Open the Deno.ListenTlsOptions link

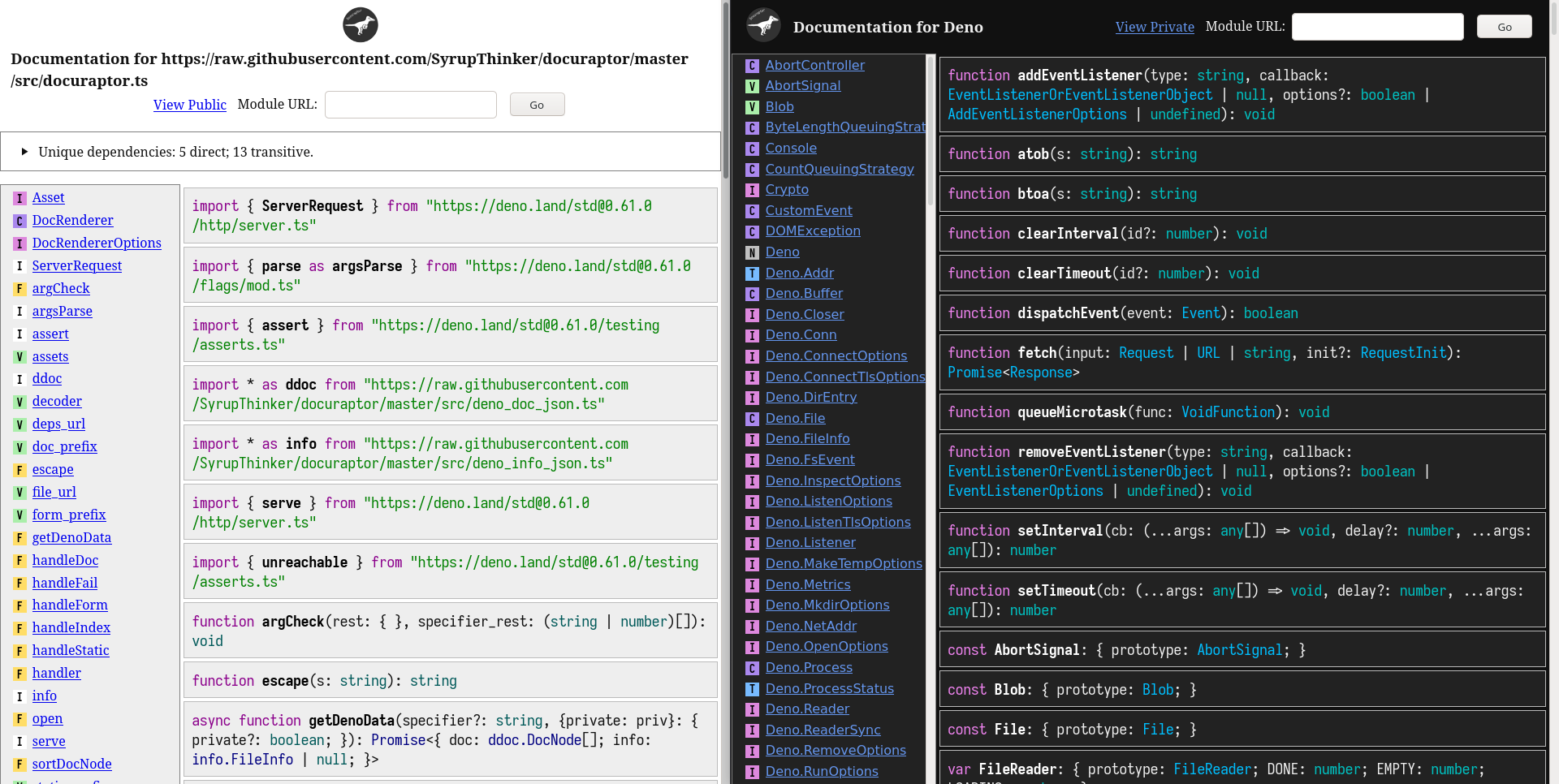tap(838, 522)
